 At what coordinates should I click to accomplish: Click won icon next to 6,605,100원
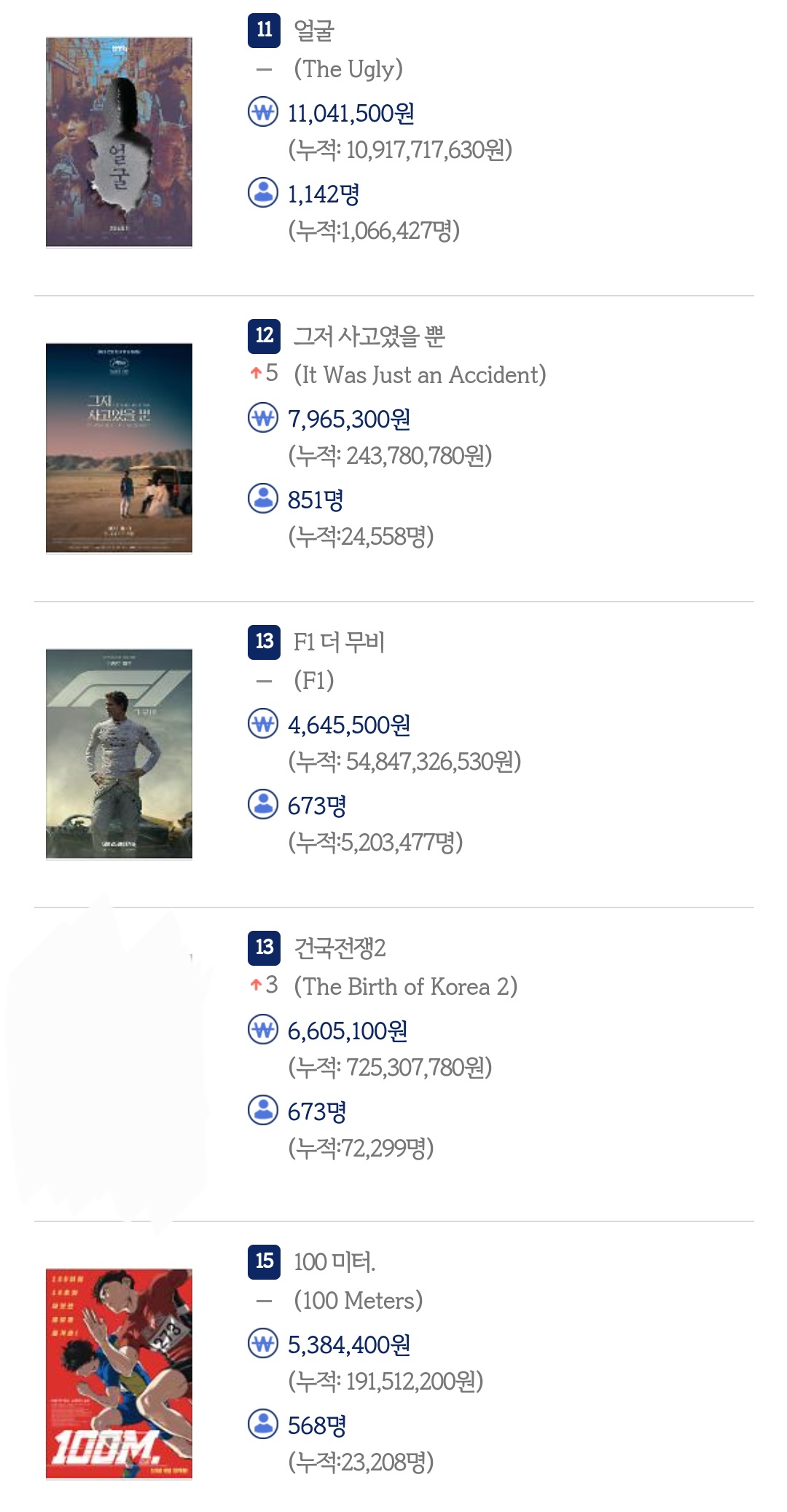[263, 1030]
